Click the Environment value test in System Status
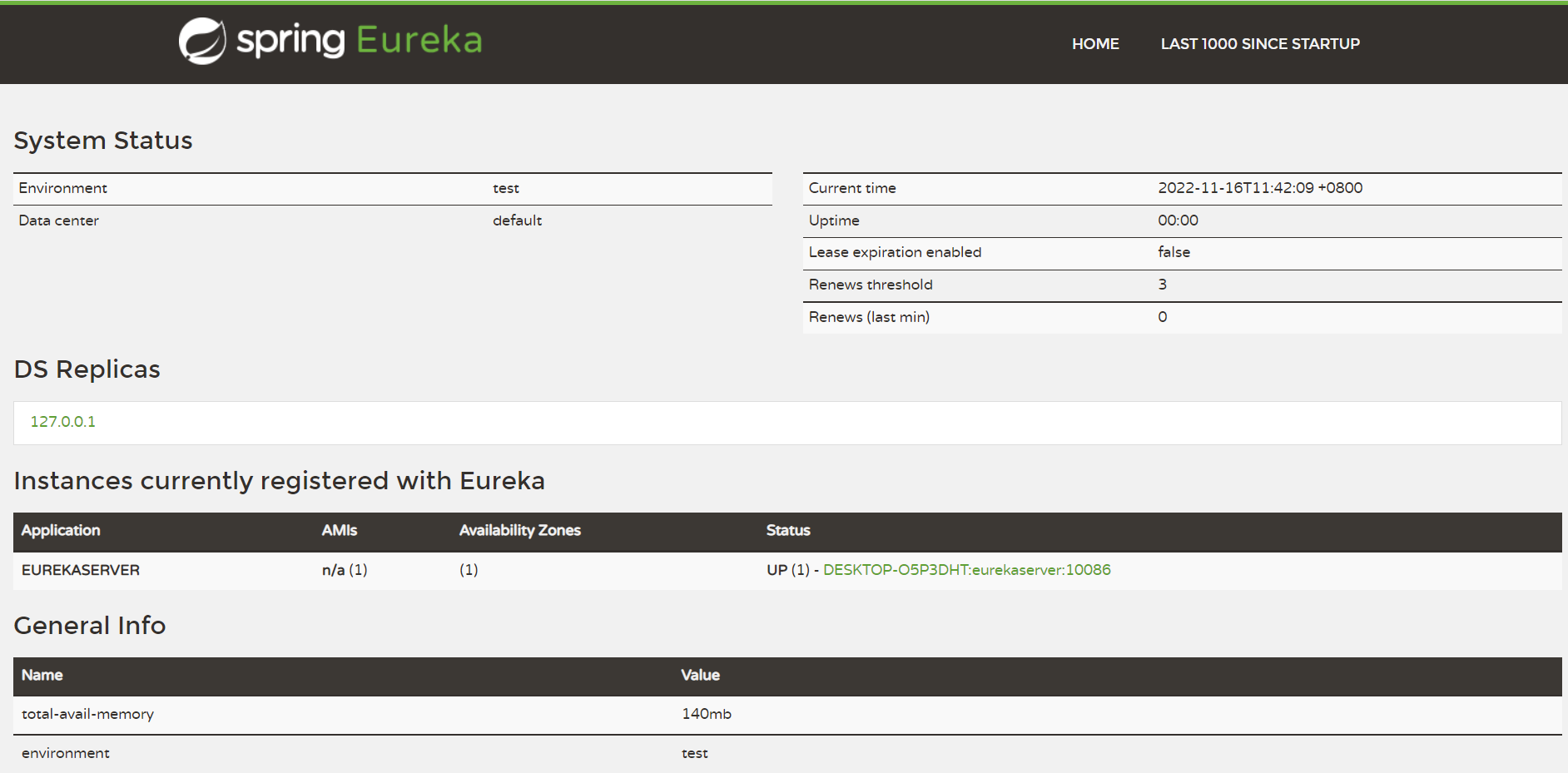Screen dimensions: 1568x773 pyautogui.click(x=506, y=188)
